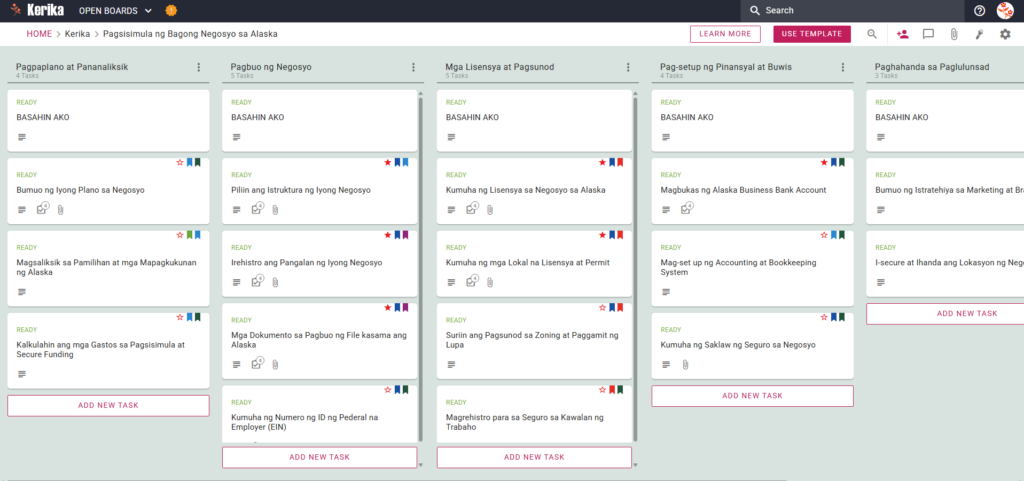Viewport: 1024px width, 481px height.
Task: Open Magrehistro para sa Seguro sa Kawalan card
Action: pos(534,414)
